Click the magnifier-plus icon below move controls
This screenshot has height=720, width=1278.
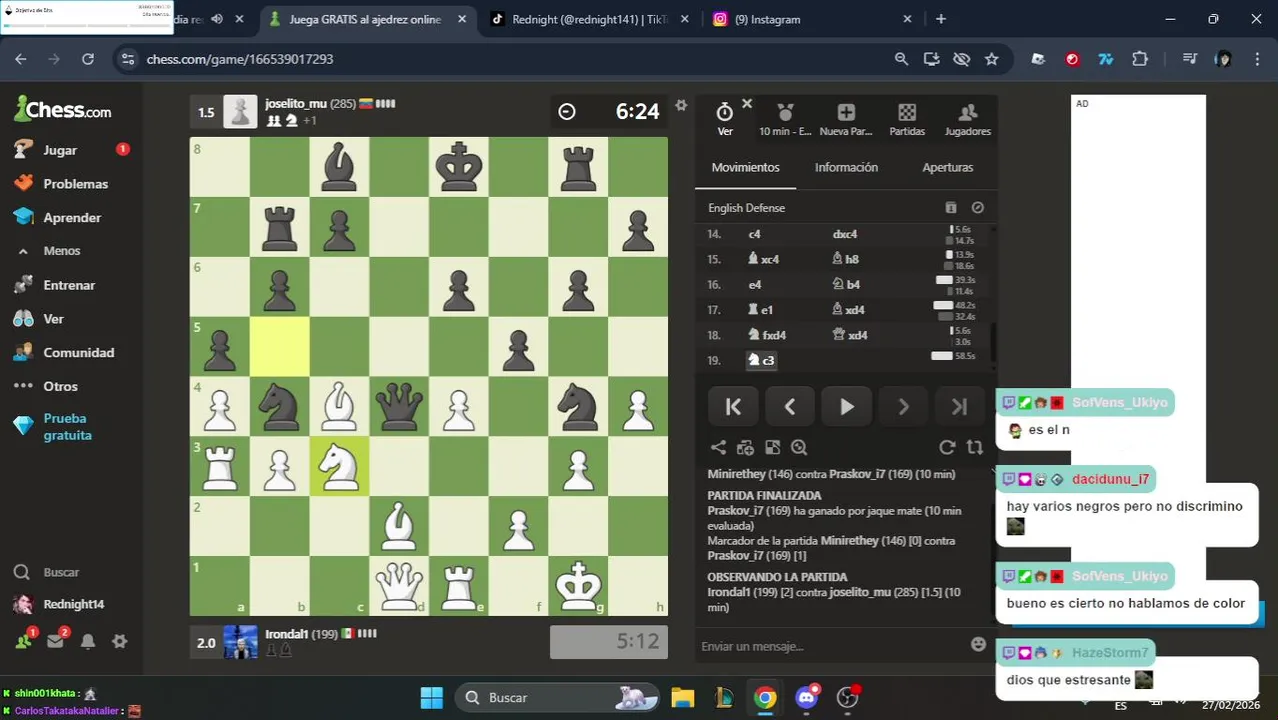799,448
